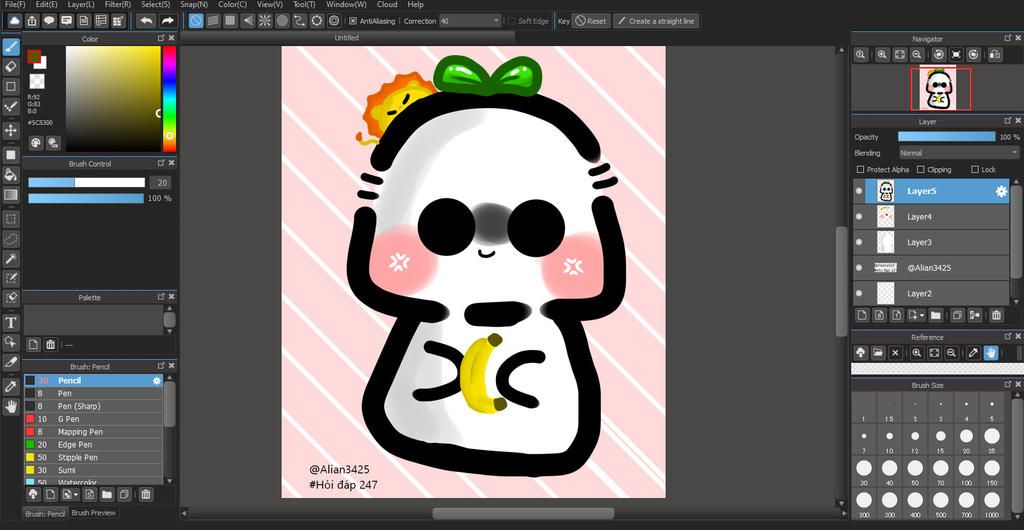1024x530 pixels.
Task: Open the Layer menu
Action: click(81, 5)
